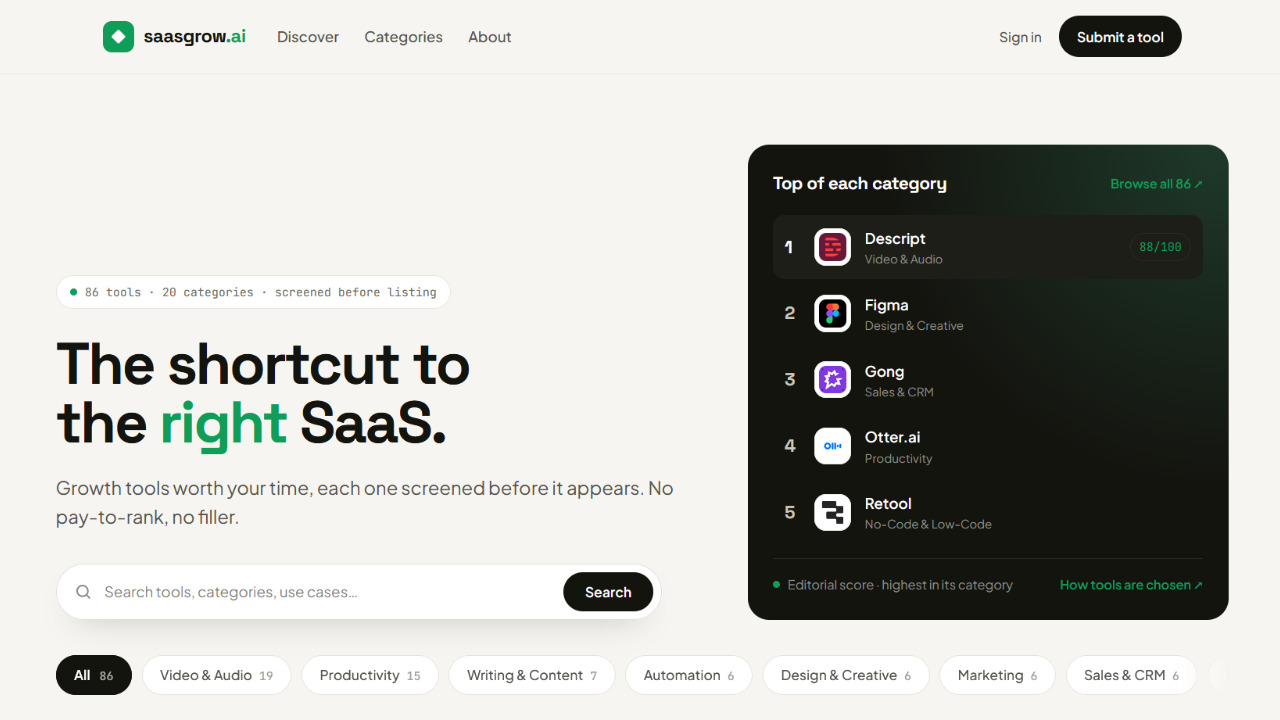
Task: Open the About nav item
Action: pos(490,37)
